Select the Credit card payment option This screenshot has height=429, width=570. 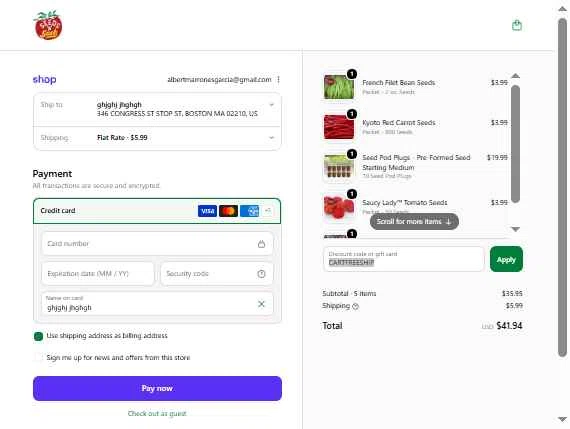click(157, 211)
